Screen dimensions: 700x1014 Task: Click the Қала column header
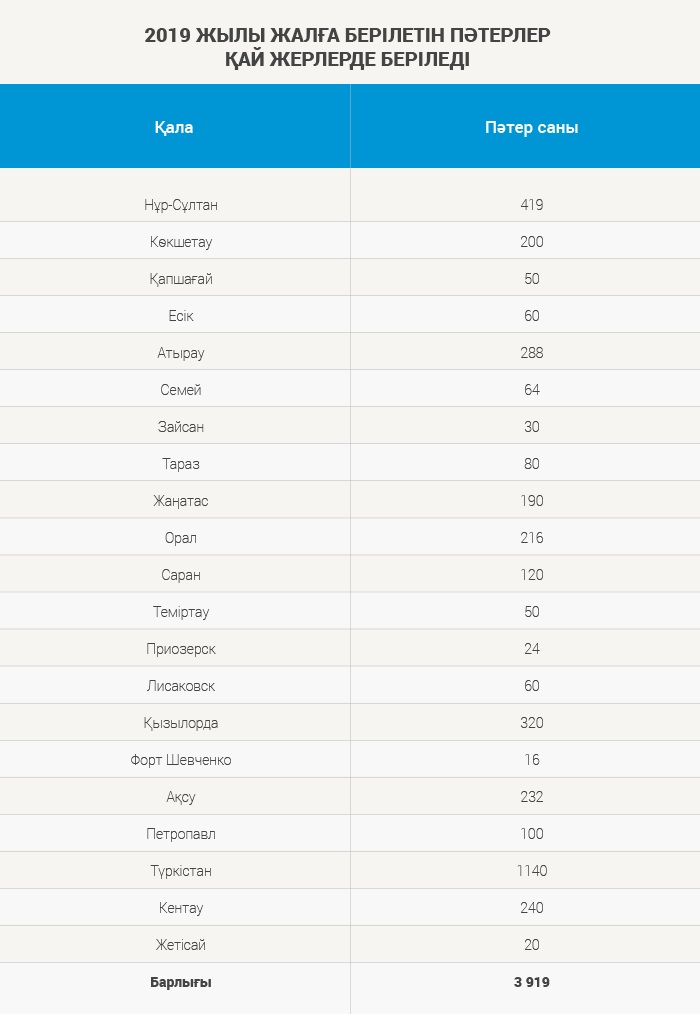173,127
